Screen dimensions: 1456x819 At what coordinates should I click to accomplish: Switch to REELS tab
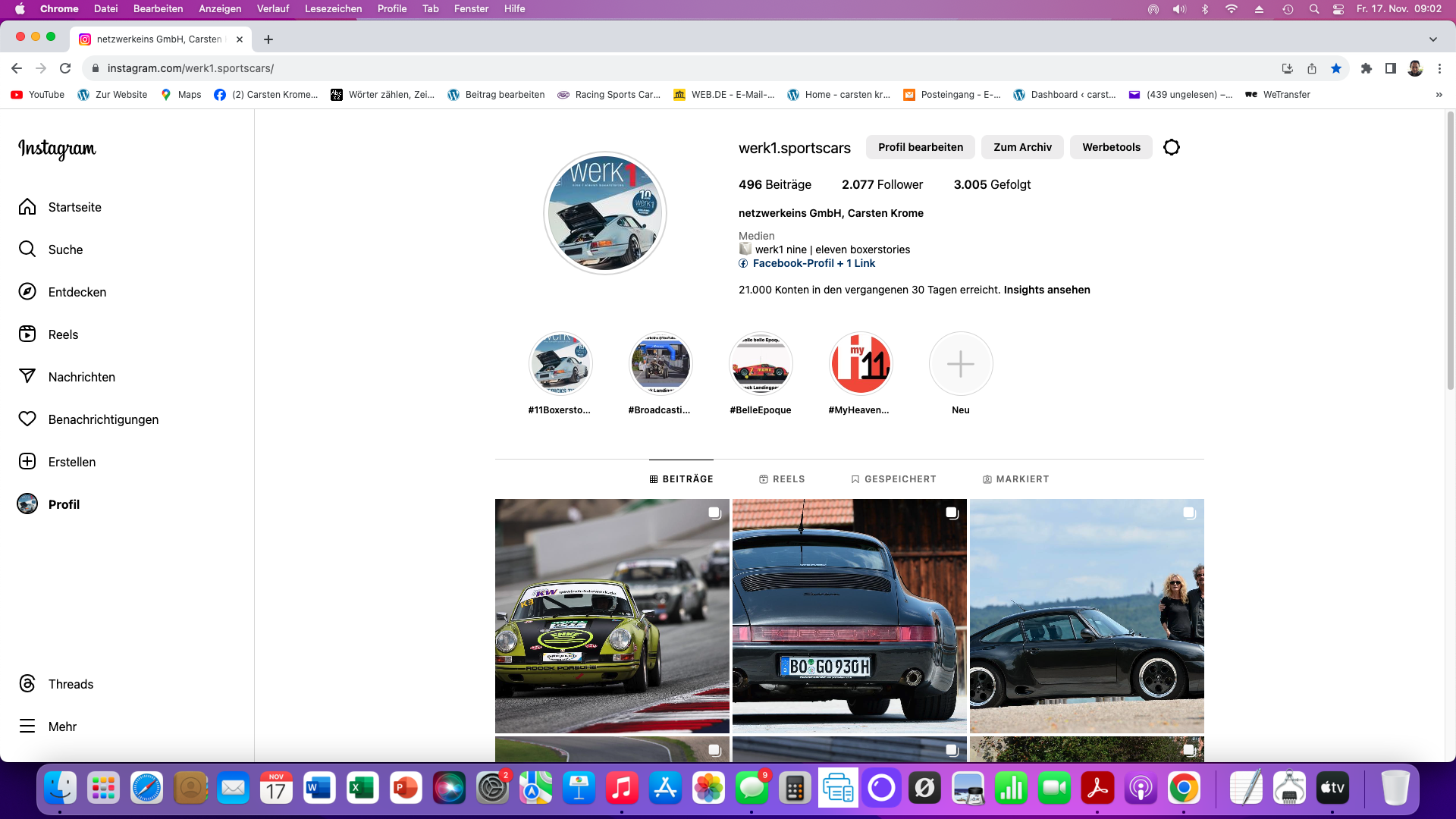782,479
